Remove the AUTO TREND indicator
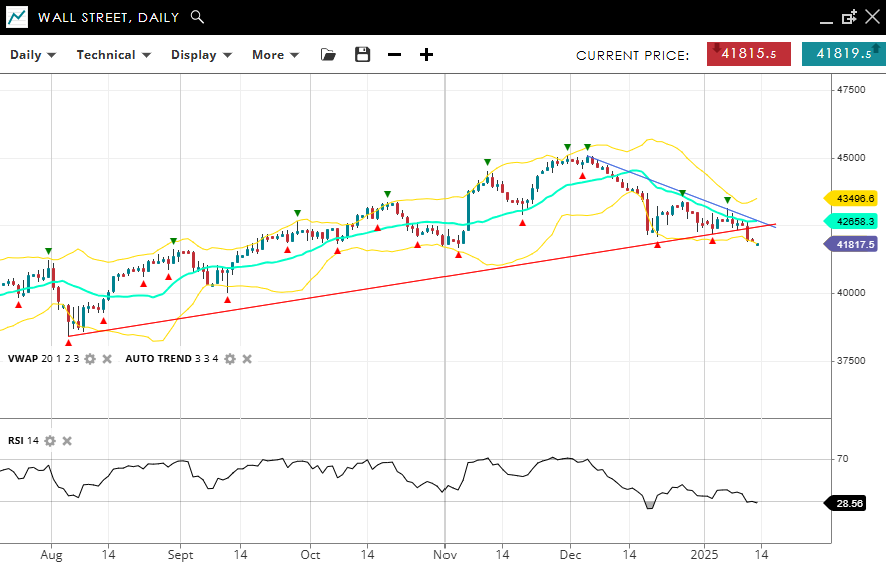This screenshot has height=564, width=886. pos(247,359)
